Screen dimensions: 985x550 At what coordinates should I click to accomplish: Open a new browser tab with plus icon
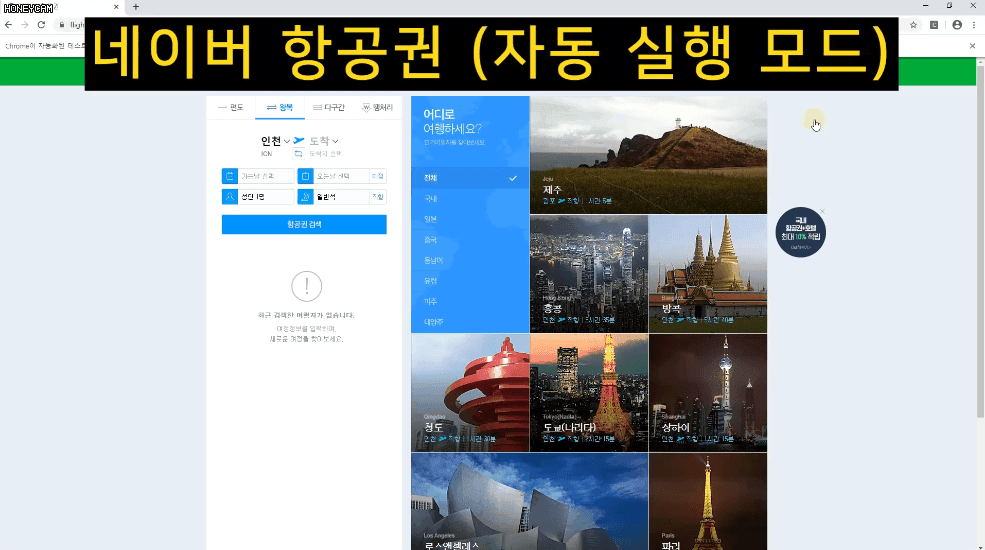[136, 7]
